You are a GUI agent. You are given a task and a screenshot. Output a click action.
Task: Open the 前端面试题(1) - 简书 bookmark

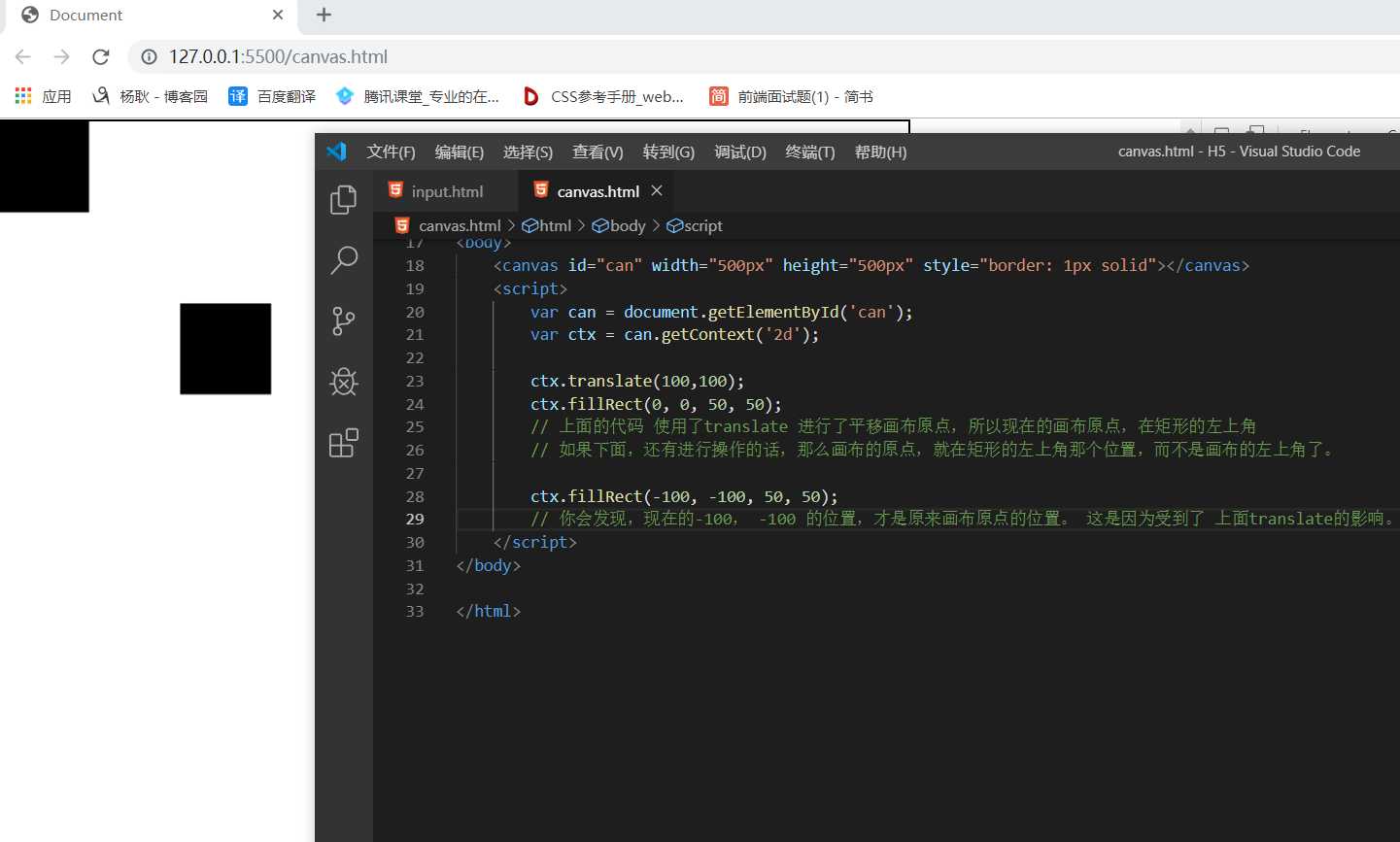click(792, 96)
